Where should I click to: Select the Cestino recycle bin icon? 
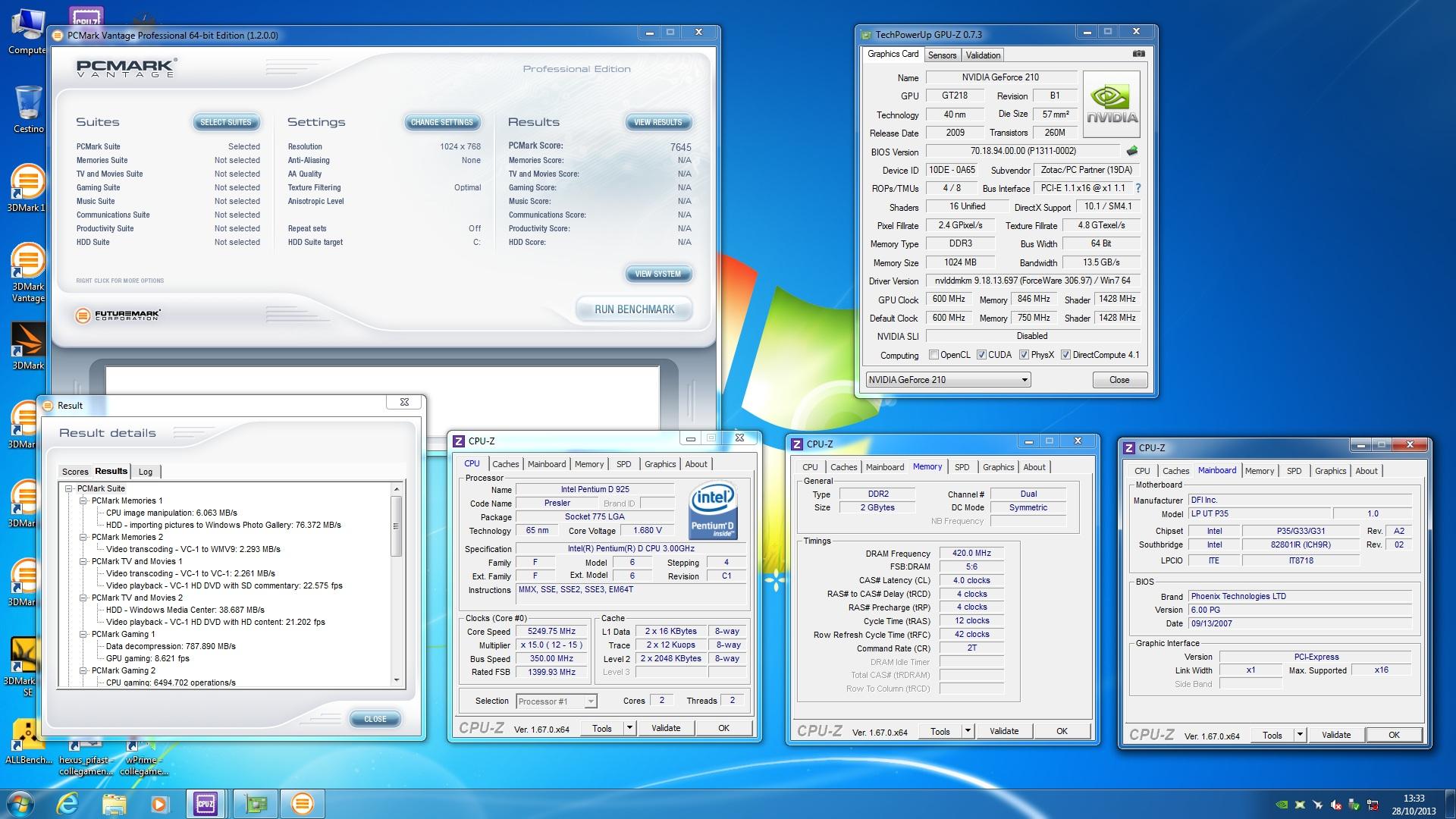28,108
